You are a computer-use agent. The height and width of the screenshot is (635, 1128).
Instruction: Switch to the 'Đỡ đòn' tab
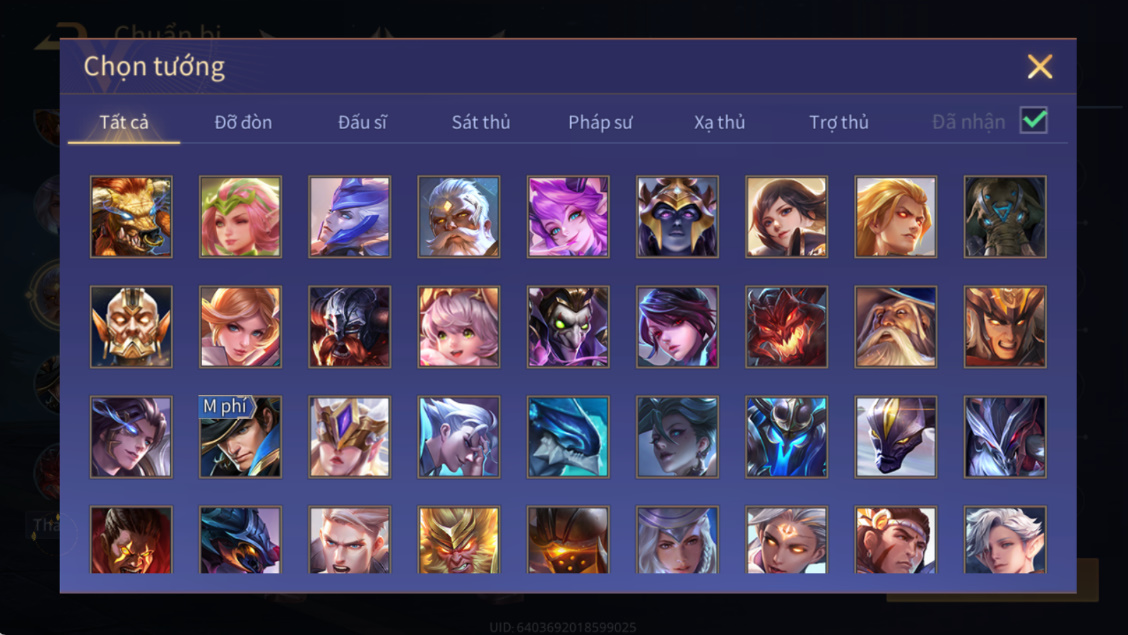(x=243, y=122)
